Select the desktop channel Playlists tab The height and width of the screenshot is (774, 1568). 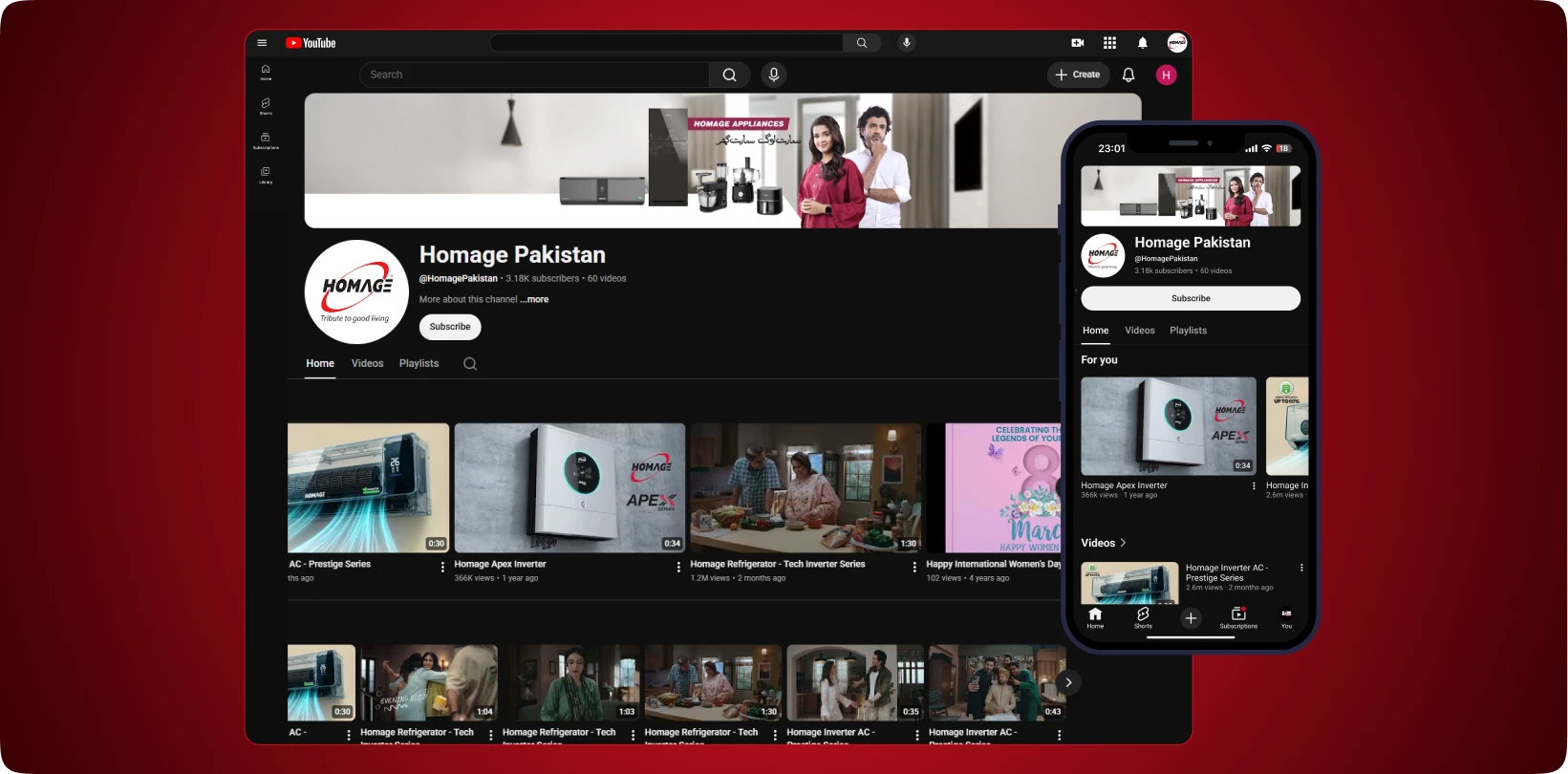pyautogui.click(x=419, y=363)
